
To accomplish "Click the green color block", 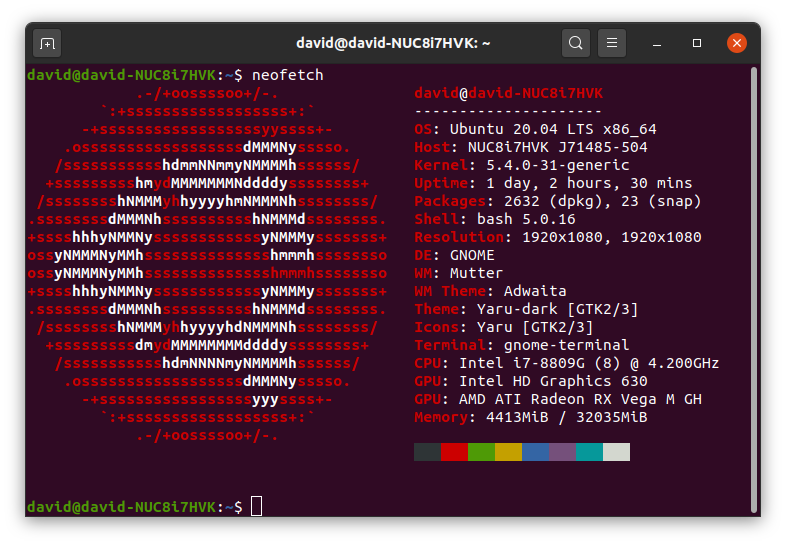I will click(x=481, y=452).
